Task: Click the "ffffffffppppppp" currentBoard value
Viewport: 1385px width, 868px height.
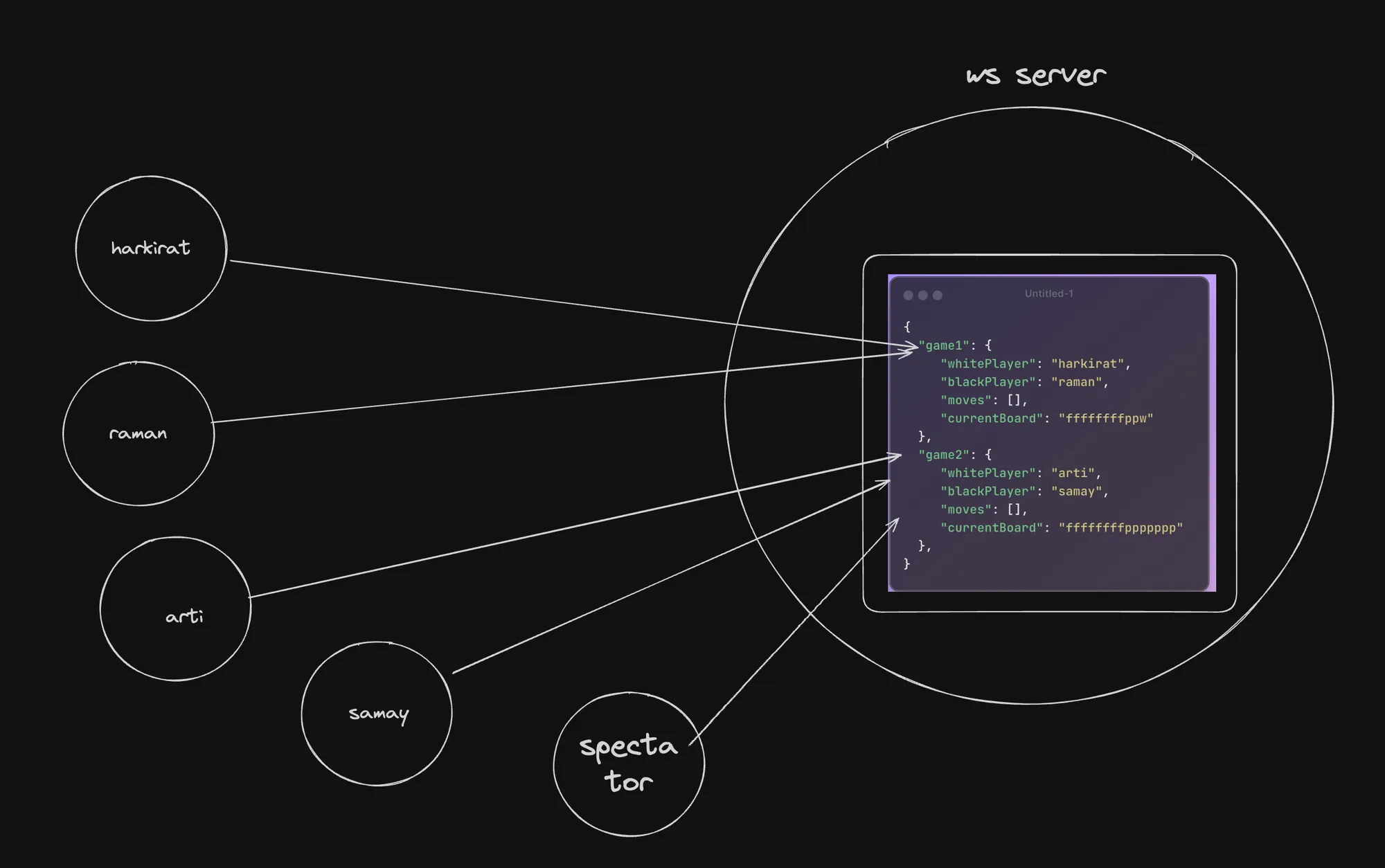Action: pos(1120,527)
